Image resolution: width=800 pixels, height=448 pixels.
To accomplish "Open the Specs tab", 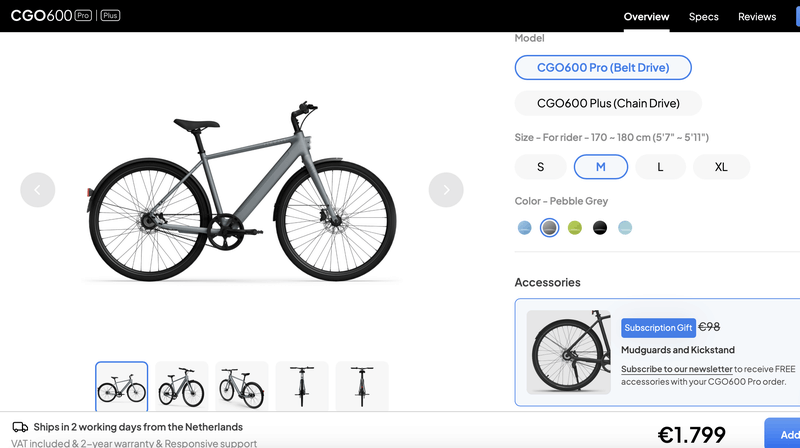I will click(x=704, y=17).
